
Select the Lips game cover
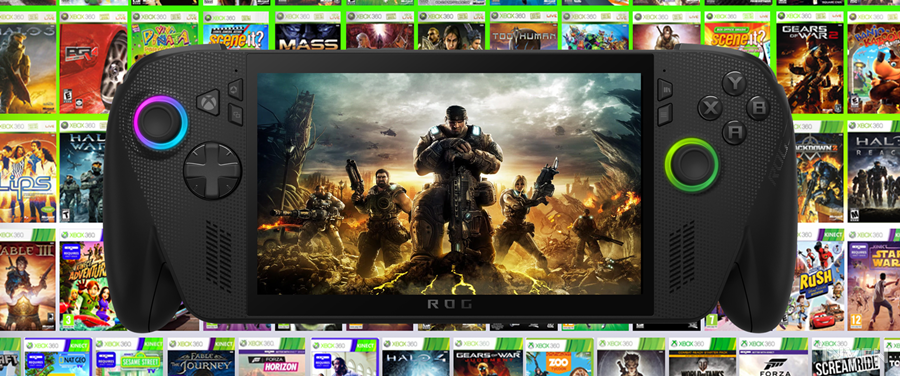click(28, 171)
